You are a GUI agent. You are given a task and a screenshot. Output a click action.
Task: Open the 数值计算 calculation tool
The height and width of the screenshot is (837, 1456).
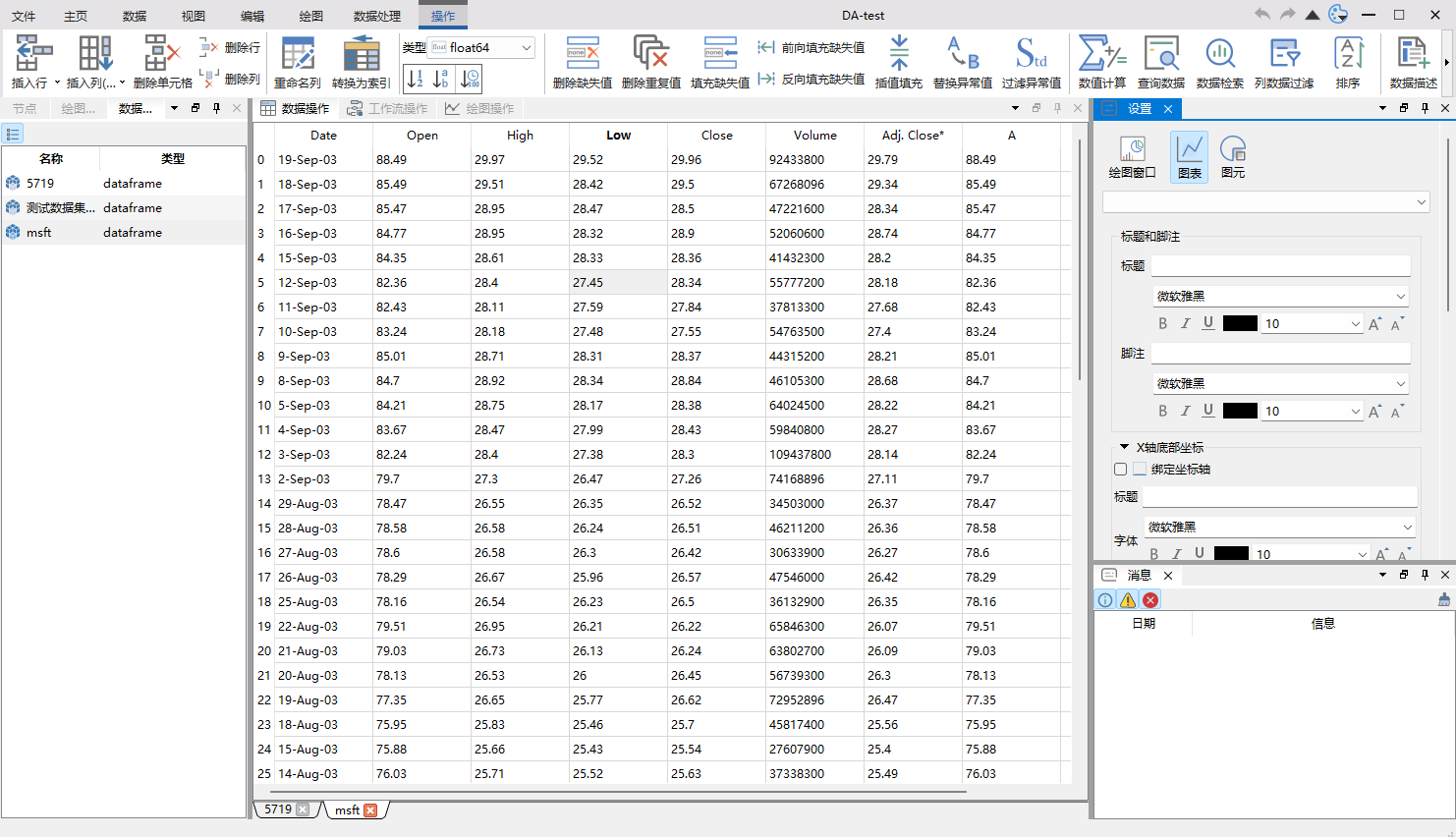pyautogui.click(x=1101, y=62)
